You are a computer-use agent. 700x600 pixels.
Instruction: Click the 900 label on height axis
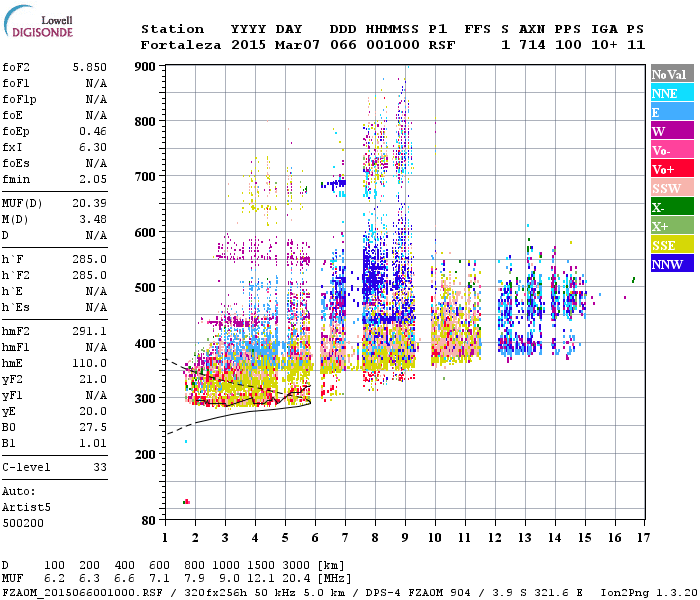click(146, 66)
